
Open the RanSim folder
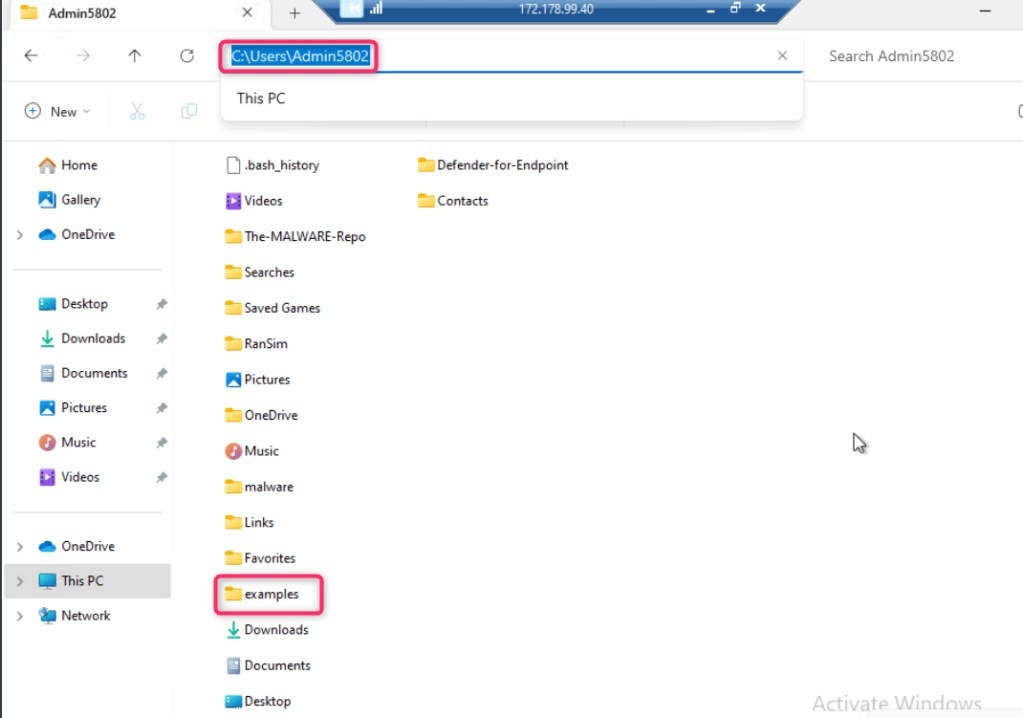pyautogui.click(x=265, y=344)
